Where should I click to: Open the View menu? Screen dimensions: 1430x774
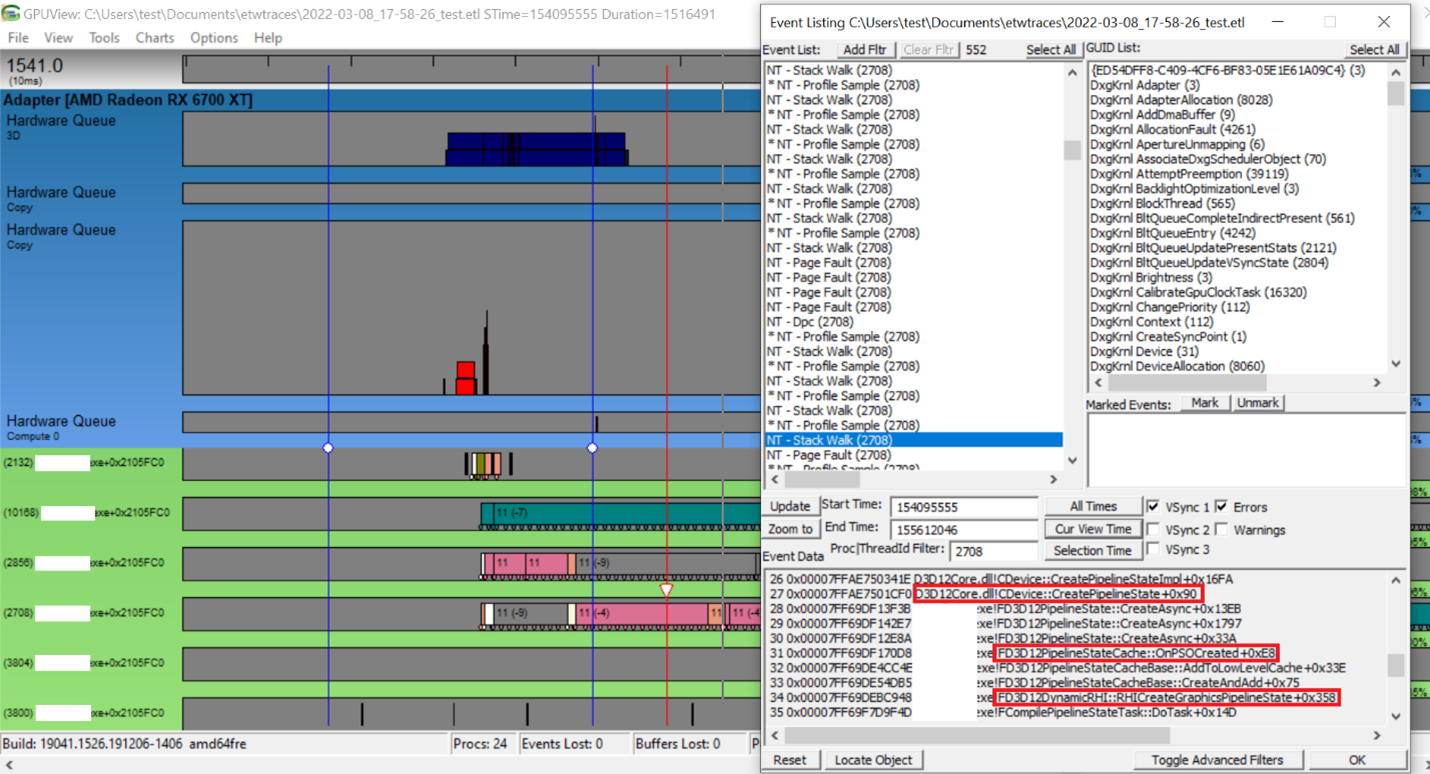coord(58,38)
